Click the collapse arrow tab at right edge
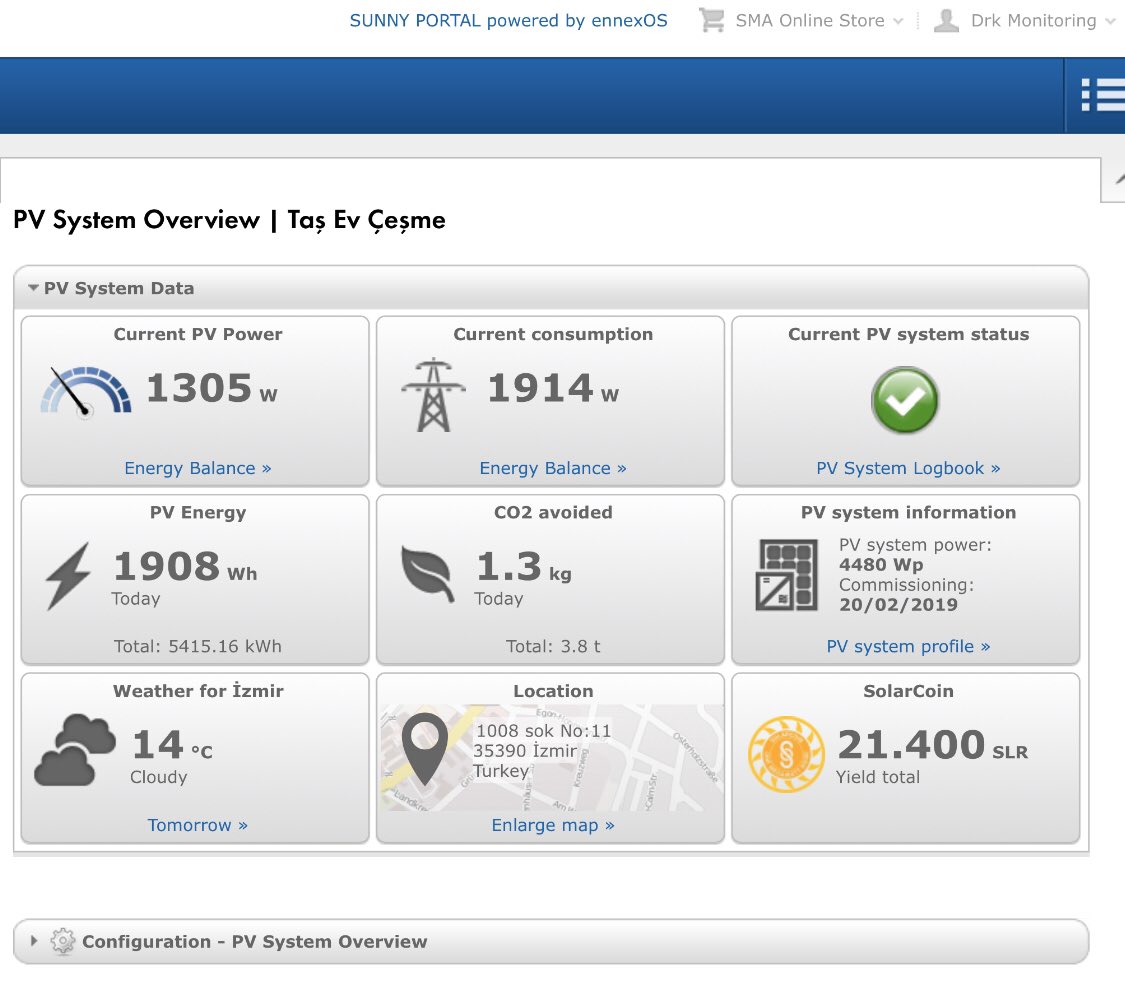1125x1001 pixels. (x=1116, y=179)
